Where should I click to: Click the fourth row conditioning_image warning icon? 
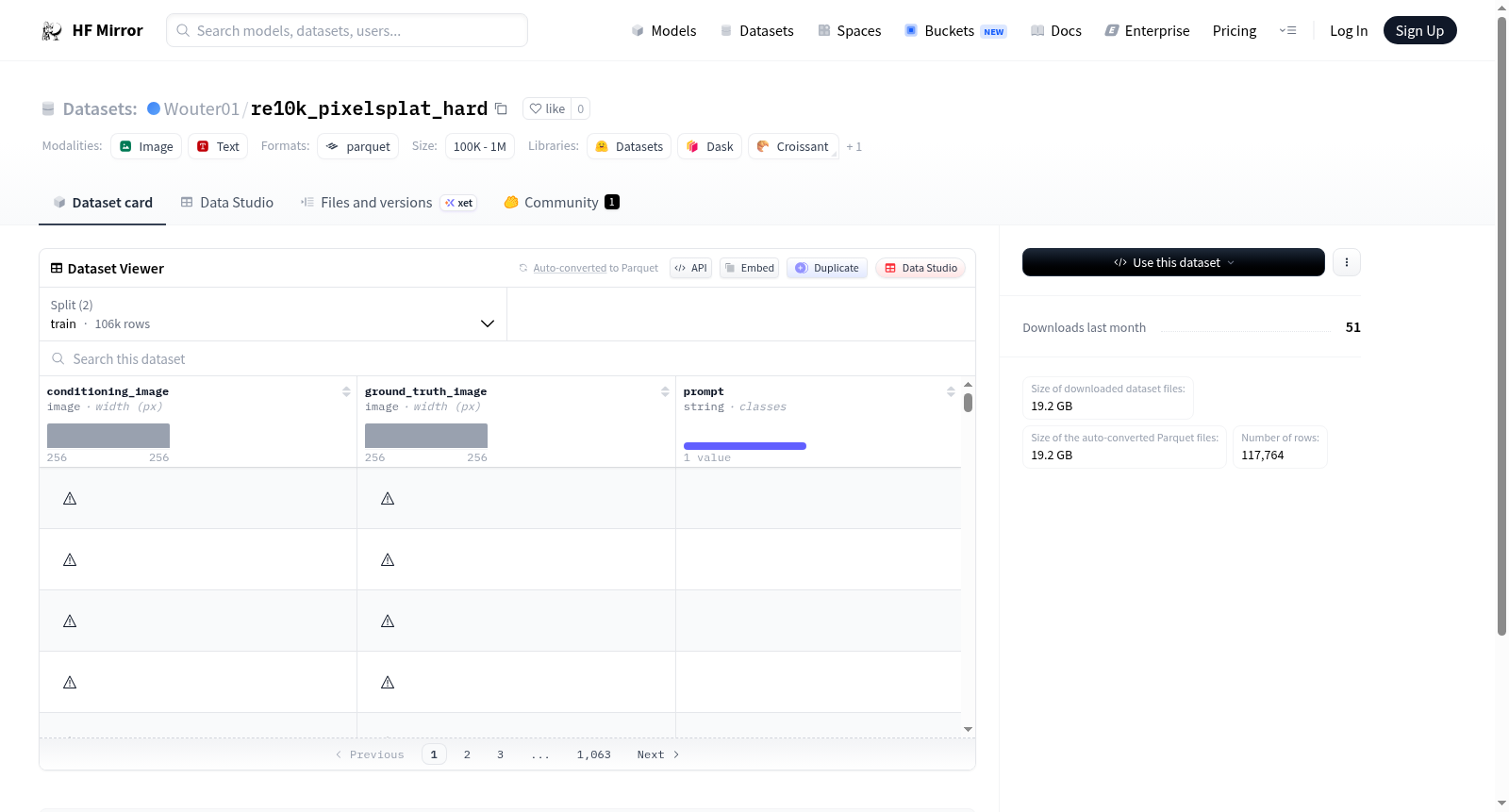tap(70, 682)
